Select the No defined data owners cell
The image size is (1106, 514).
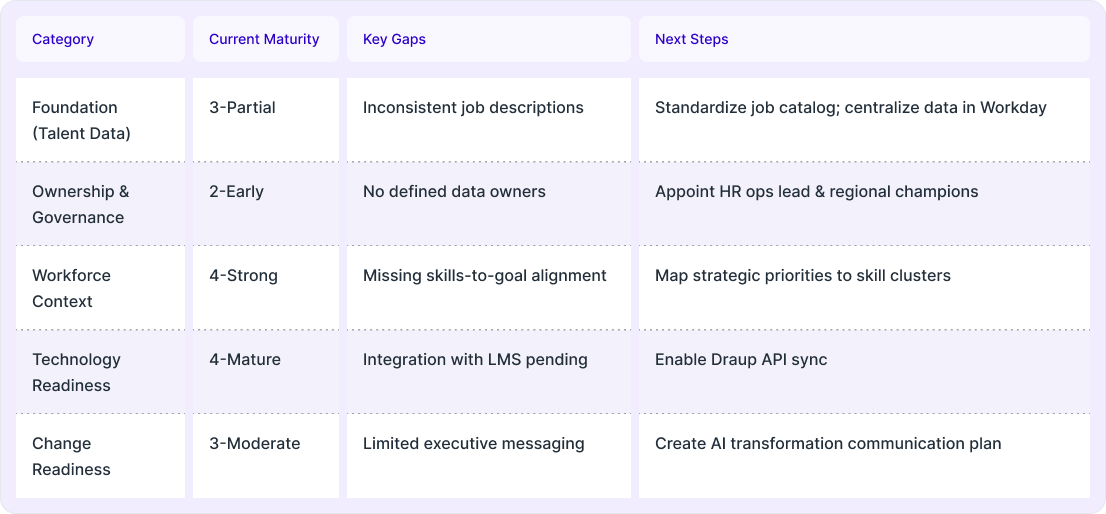click(489, 204)
